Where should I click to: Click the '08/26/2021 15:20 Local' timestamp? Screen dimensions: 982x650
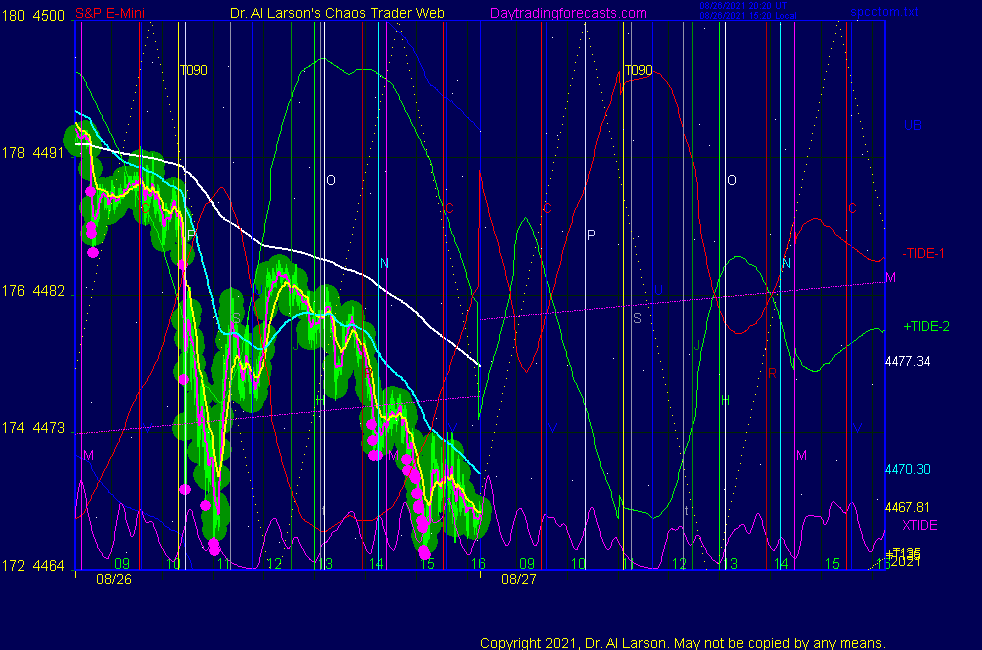click(748, 16)
